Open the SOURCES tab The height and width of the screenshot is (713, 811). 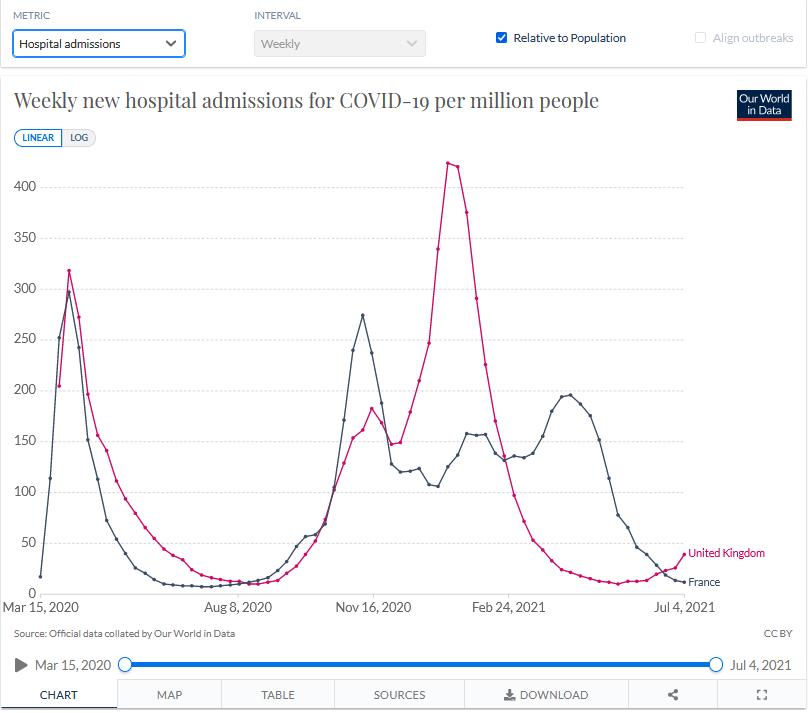point(399,695)
